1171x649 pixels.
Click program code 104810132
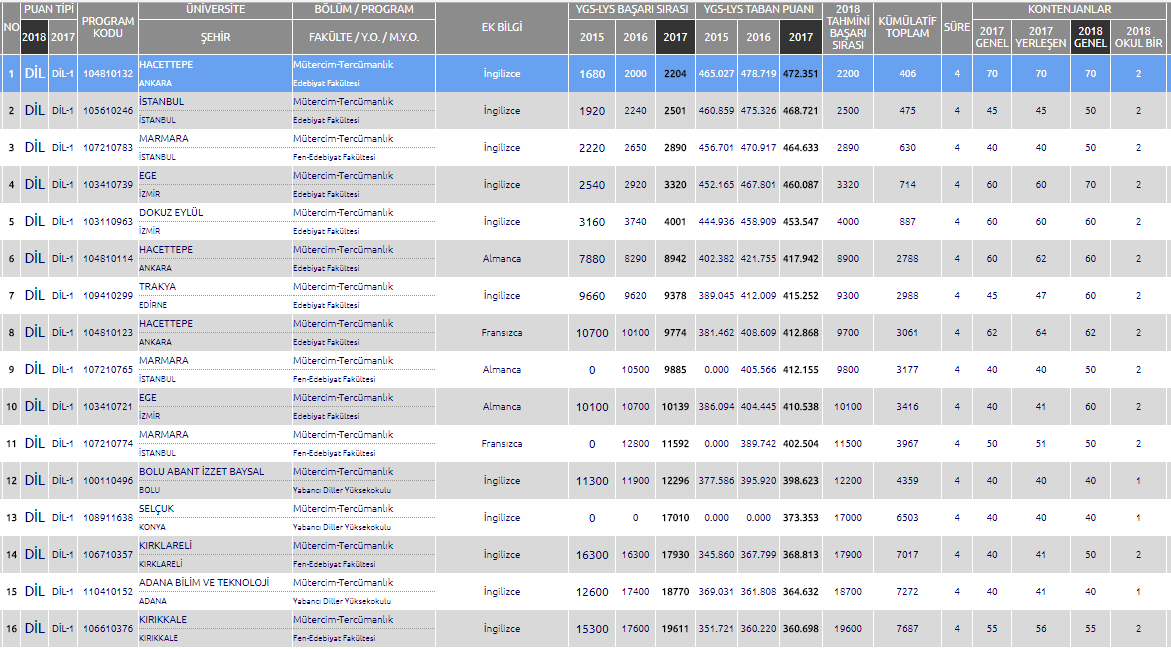coord(108,74)
